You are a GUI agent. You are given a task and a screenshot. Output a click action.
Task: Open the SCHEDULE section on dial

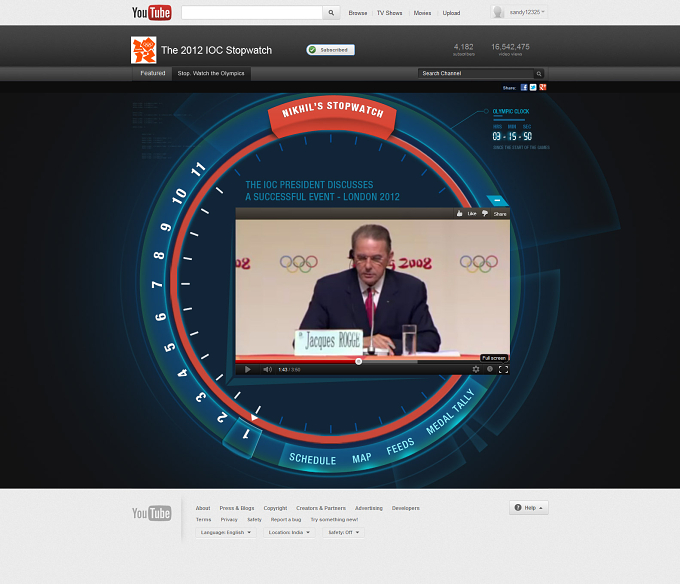tap(312, 459)
